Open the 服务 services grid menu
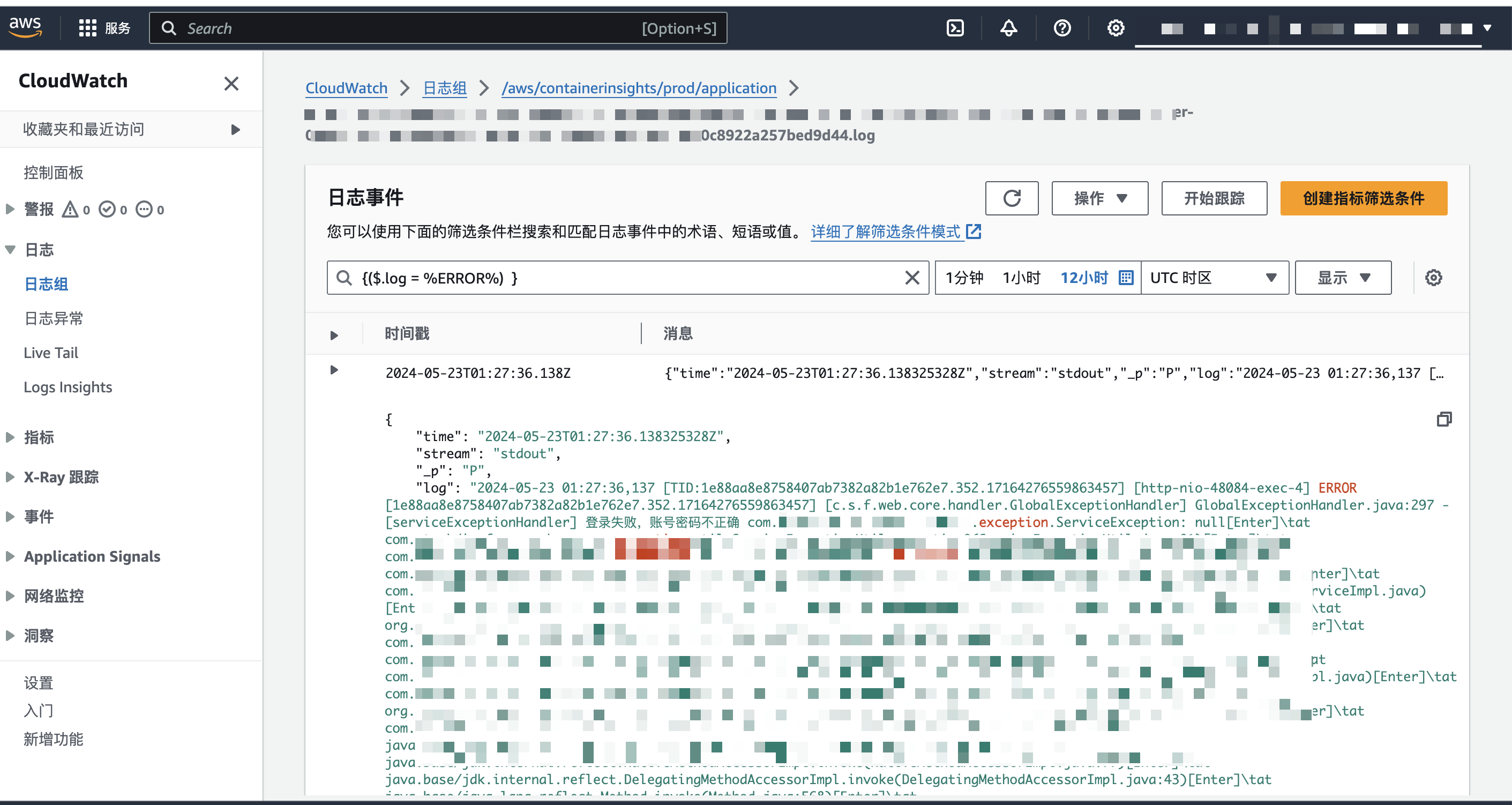The width and height of the screenshot is (1512, 805). 104,28
